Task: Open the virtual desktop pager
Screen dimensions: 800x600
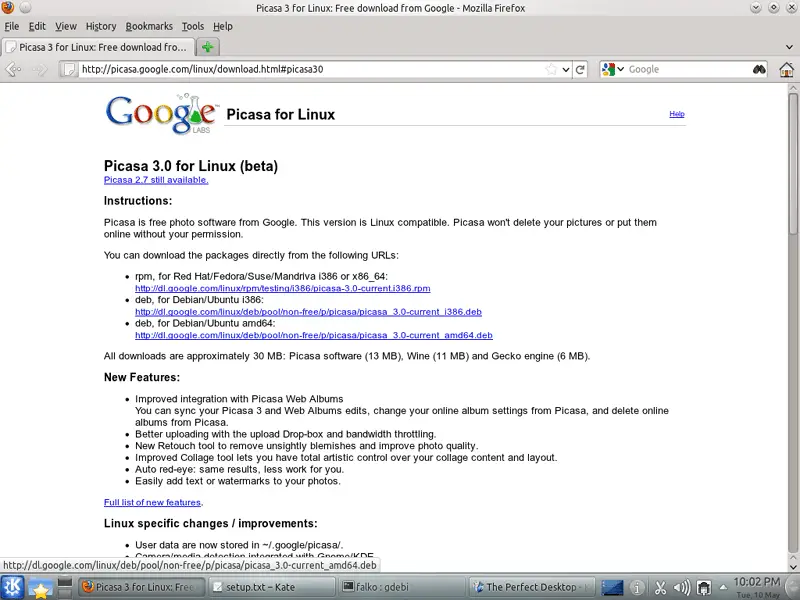Action: pyautogui.click(x=65, y=588)
